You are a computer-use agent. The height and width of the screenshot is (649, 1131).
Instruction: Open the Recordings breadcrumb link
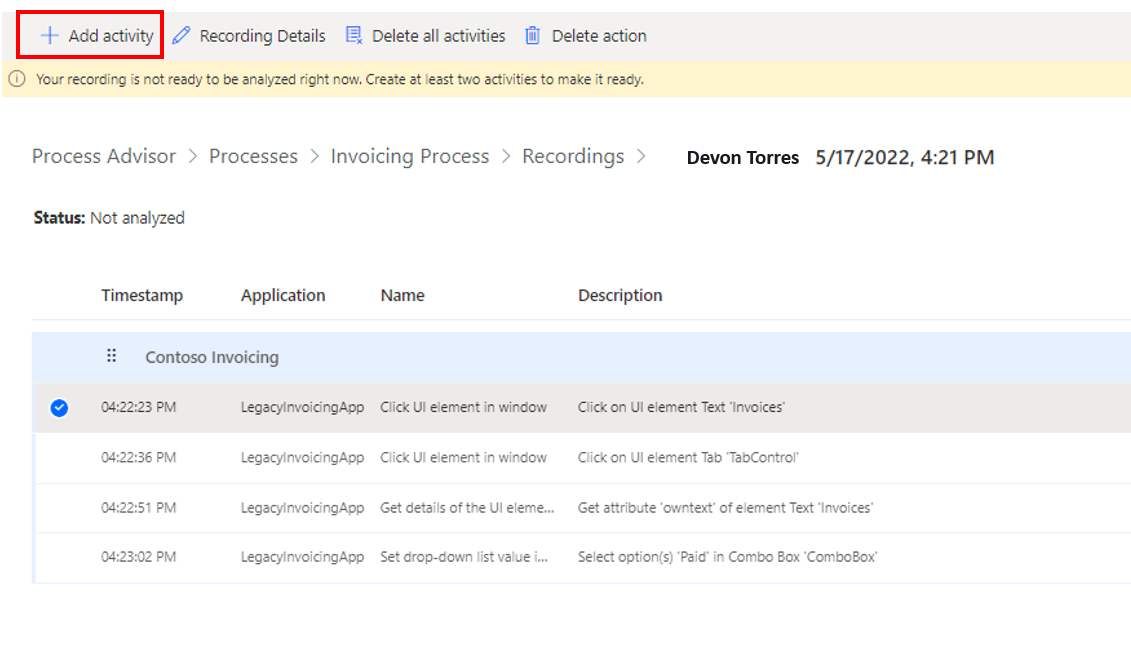573,157
